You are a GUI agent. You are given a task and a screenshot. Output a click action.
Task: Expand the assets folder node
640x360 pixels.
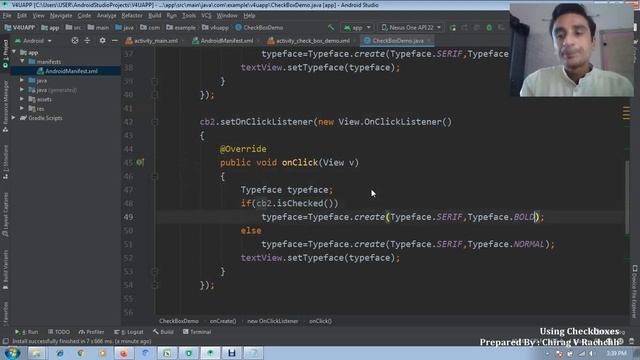coord(22,99)
